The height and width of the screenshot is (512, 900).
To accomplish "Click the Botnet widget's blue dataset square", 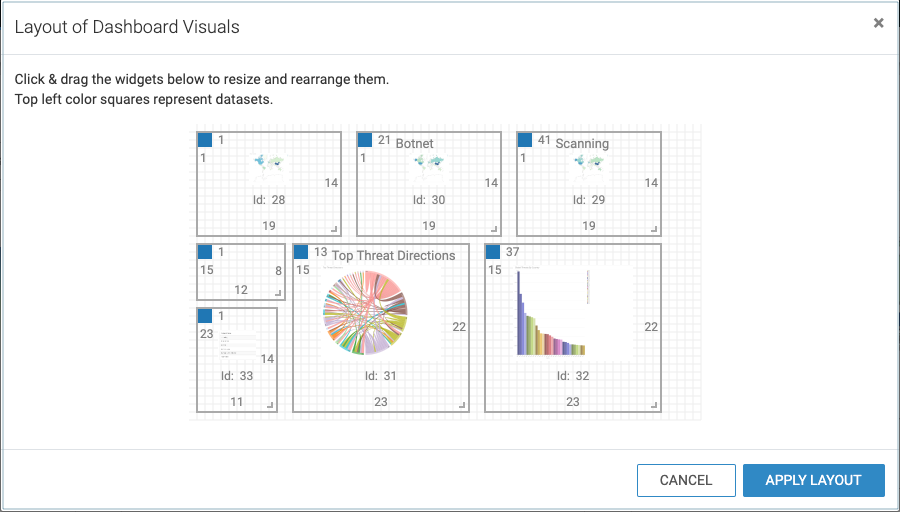I will point(365,140).
